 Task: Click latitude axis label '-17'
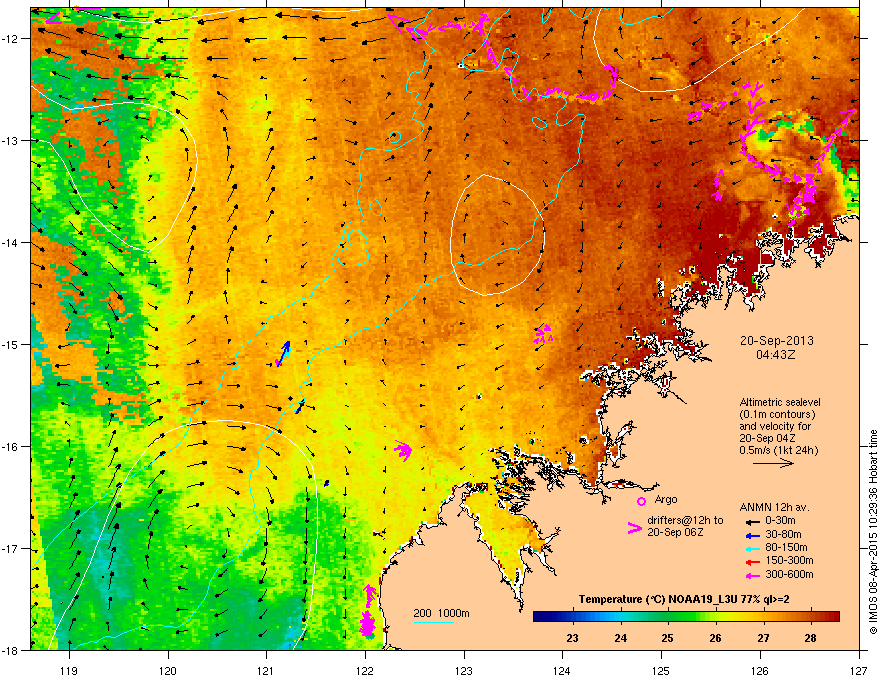pos(11,549)
